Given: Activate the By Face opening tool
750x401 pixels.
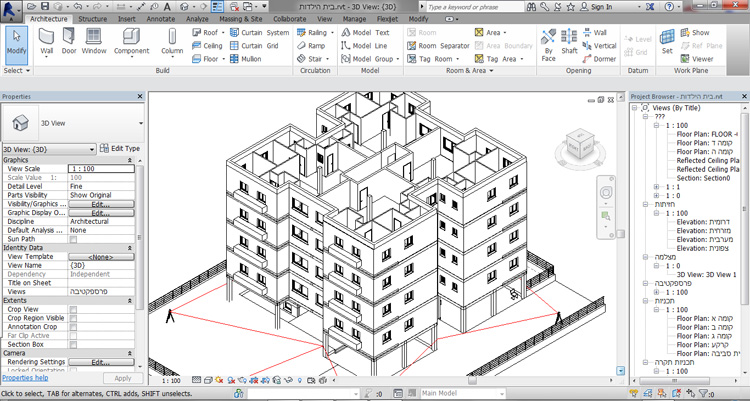Looking at the screenshot, I should [548, 45].
